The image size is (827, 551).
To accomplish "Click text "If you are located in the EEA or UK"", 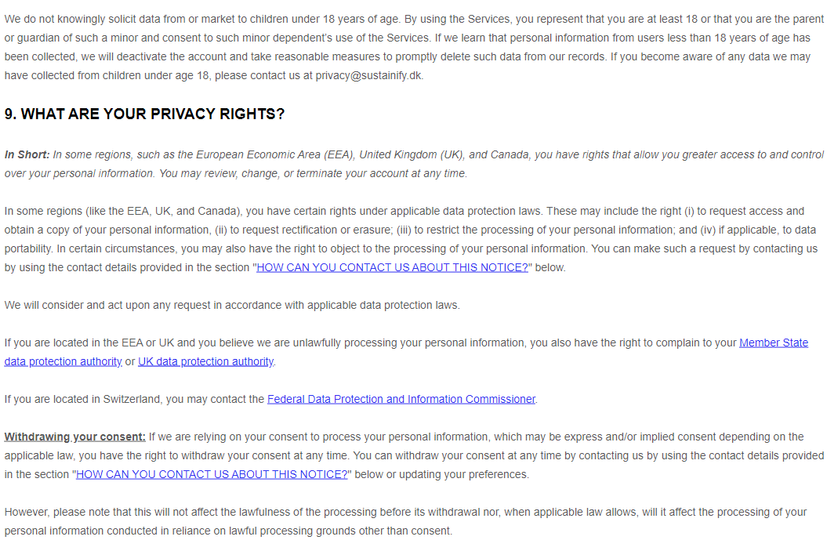I will [x=89, y=343].
